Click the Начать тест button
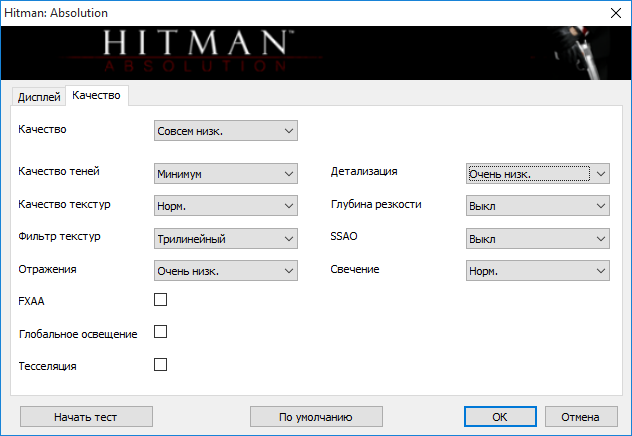Viewport: 632px width, 436px height. click(x=86, y=417)
